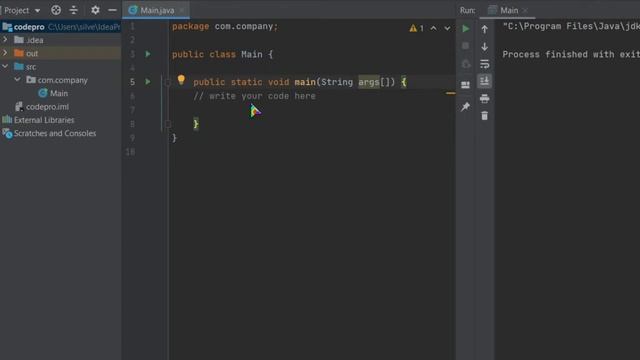Collapse the main method fold marker
The image size is (640, 360).
pyautogui.click(x=168, y=82)
